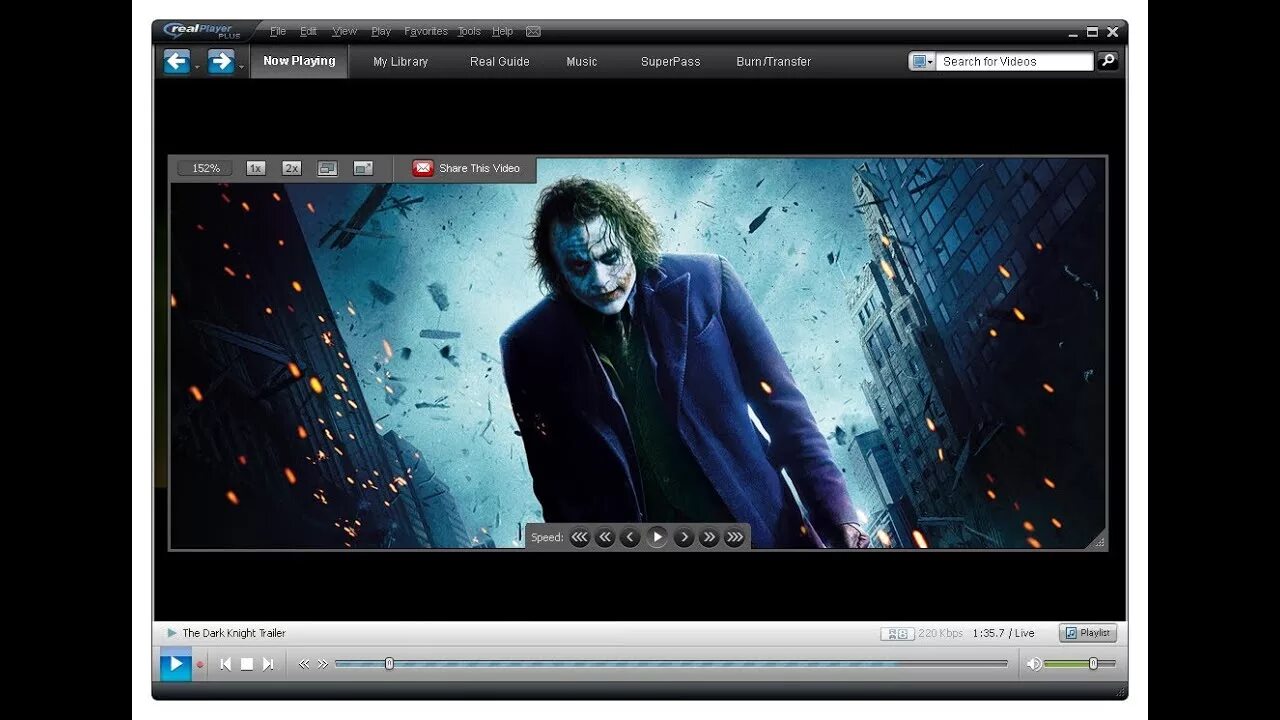Switch to theater mode icon

(328, 168)
